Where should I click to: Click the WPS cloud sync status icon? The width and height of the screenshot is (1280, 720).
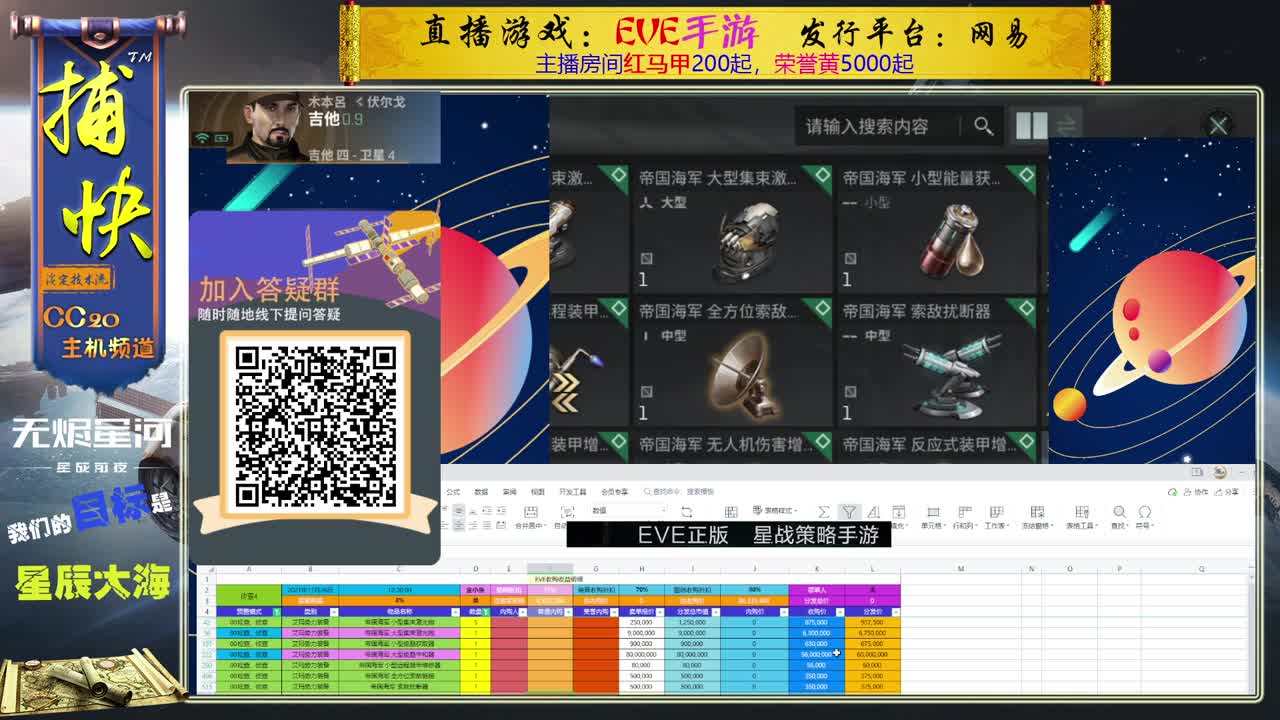pos(1173,492)
